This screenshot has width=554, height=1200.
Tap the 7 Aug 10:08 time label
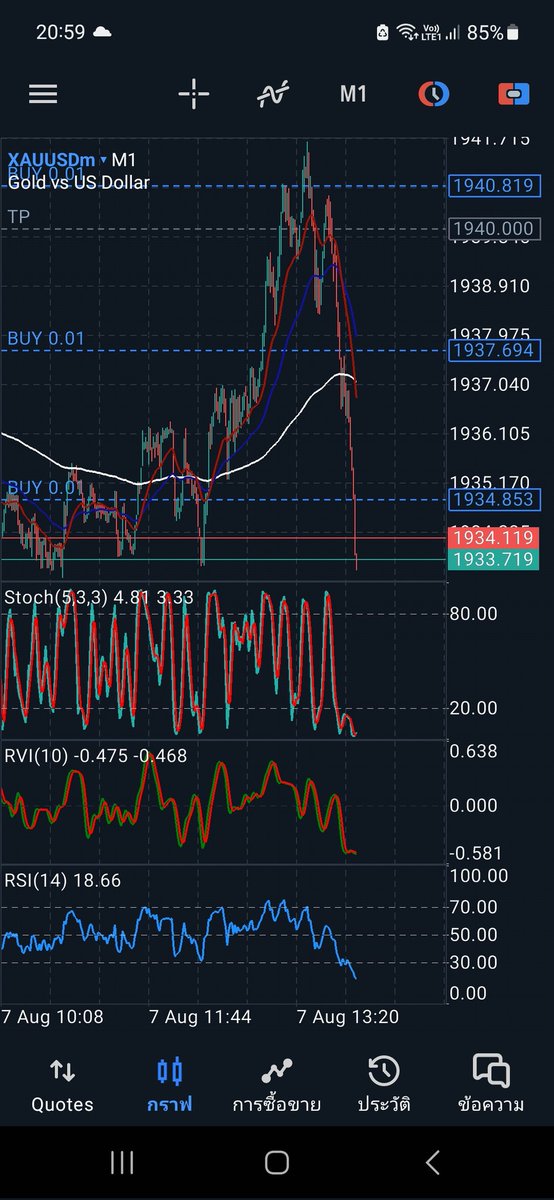tap(52, 1017)
